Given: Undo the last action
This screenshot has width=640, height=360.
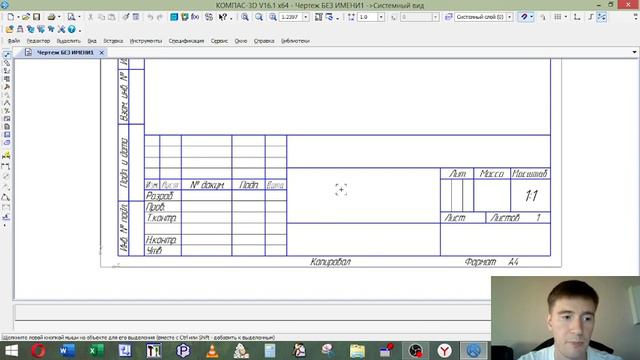Looking at the screenshot, I should point(150,17).
